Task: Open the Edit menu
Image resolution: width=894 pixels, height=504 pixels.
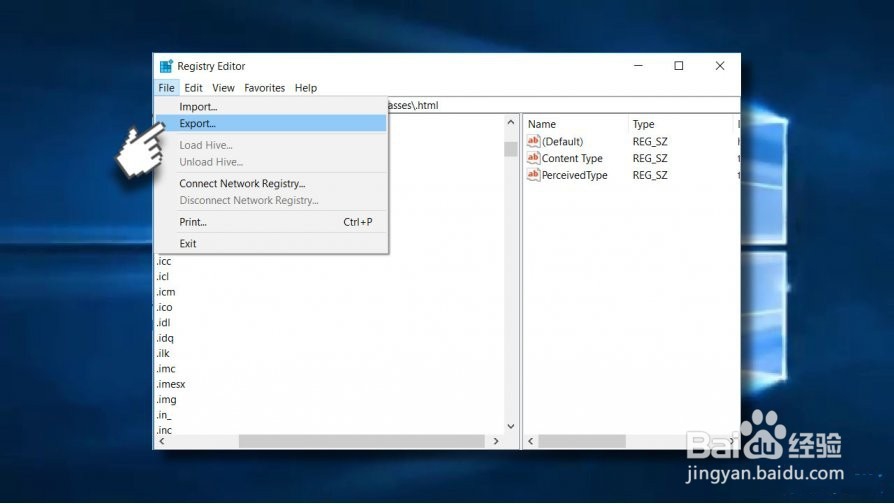Action: click(x=193, y=88)
